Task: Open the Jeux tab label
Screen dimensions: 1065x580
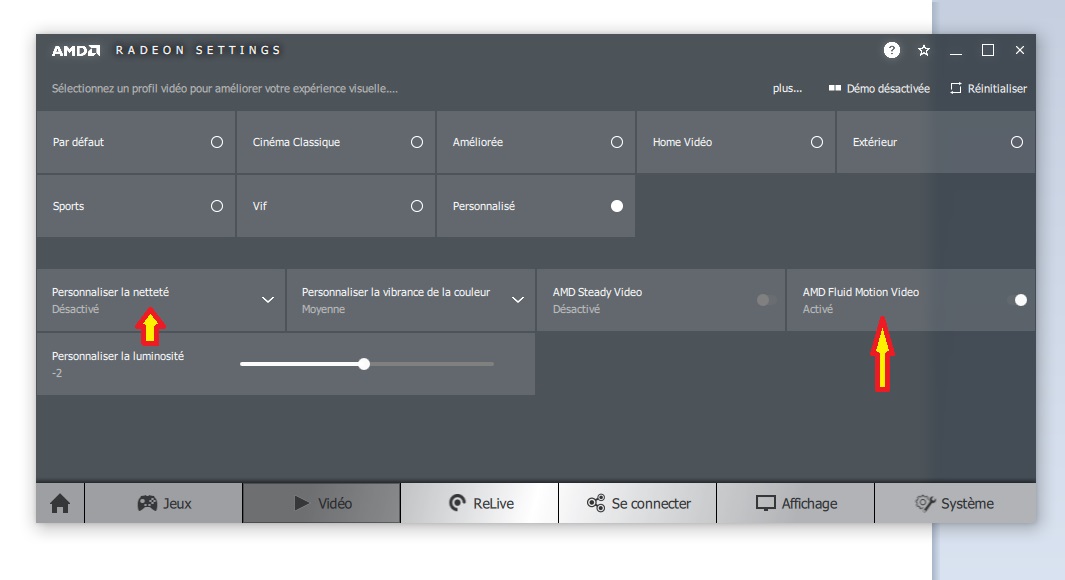Action: [177, 503]
